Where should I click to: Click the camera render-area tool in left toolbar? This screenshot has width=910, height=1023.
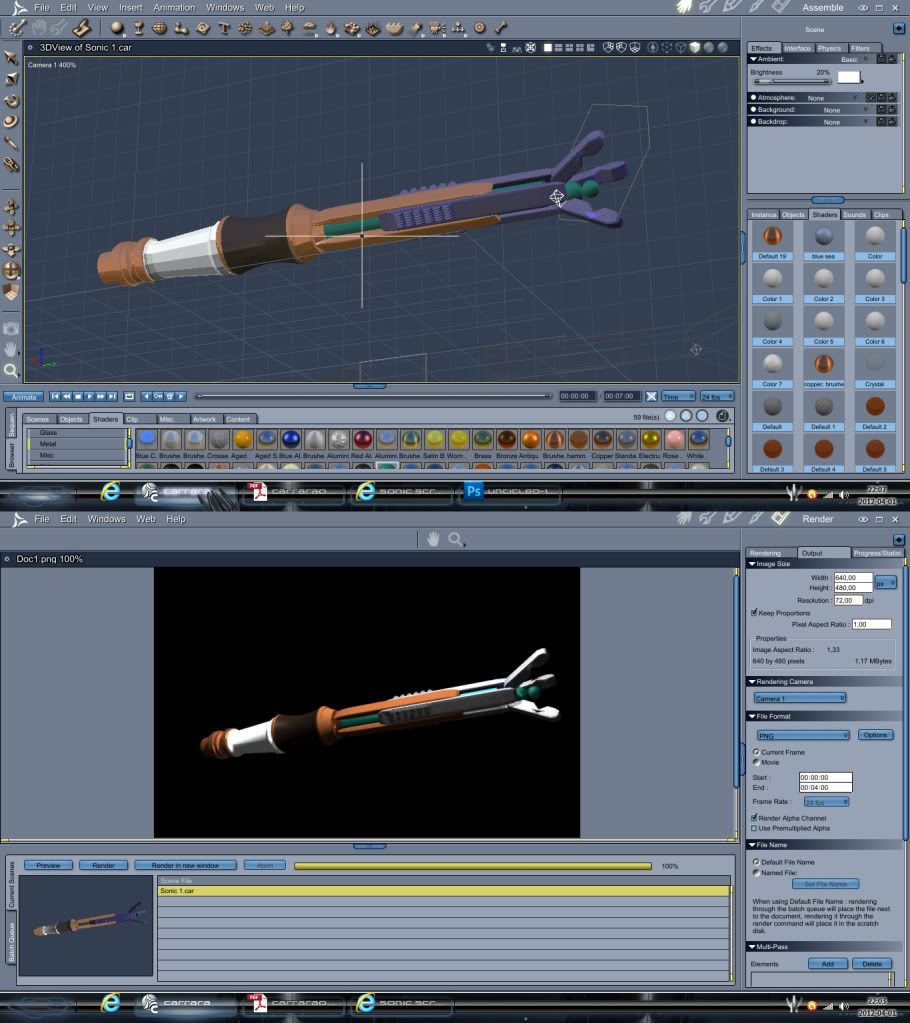[x=11, y=328]
